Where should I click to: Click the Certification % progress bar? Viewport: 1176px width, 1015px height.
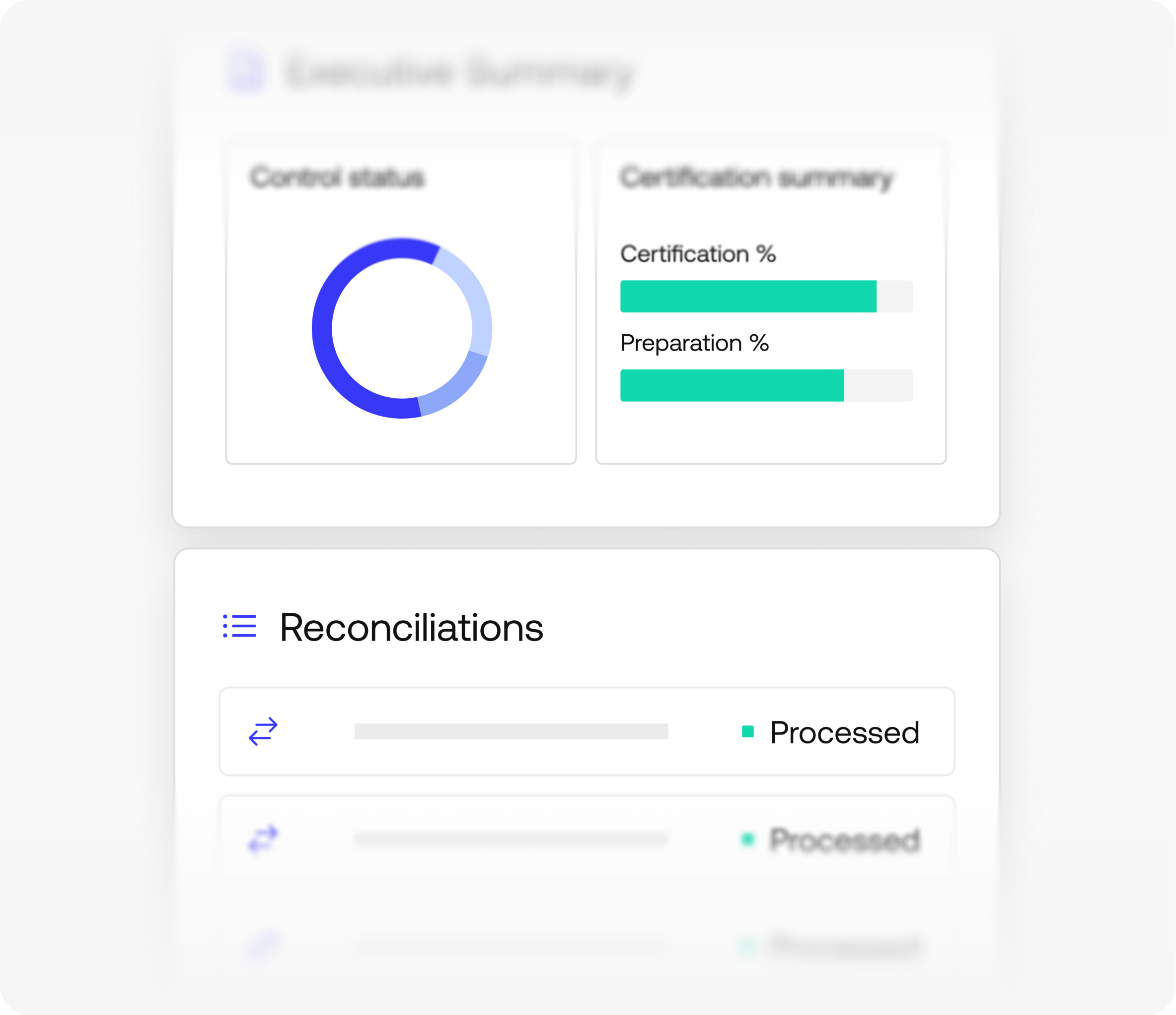coord(766,296)
